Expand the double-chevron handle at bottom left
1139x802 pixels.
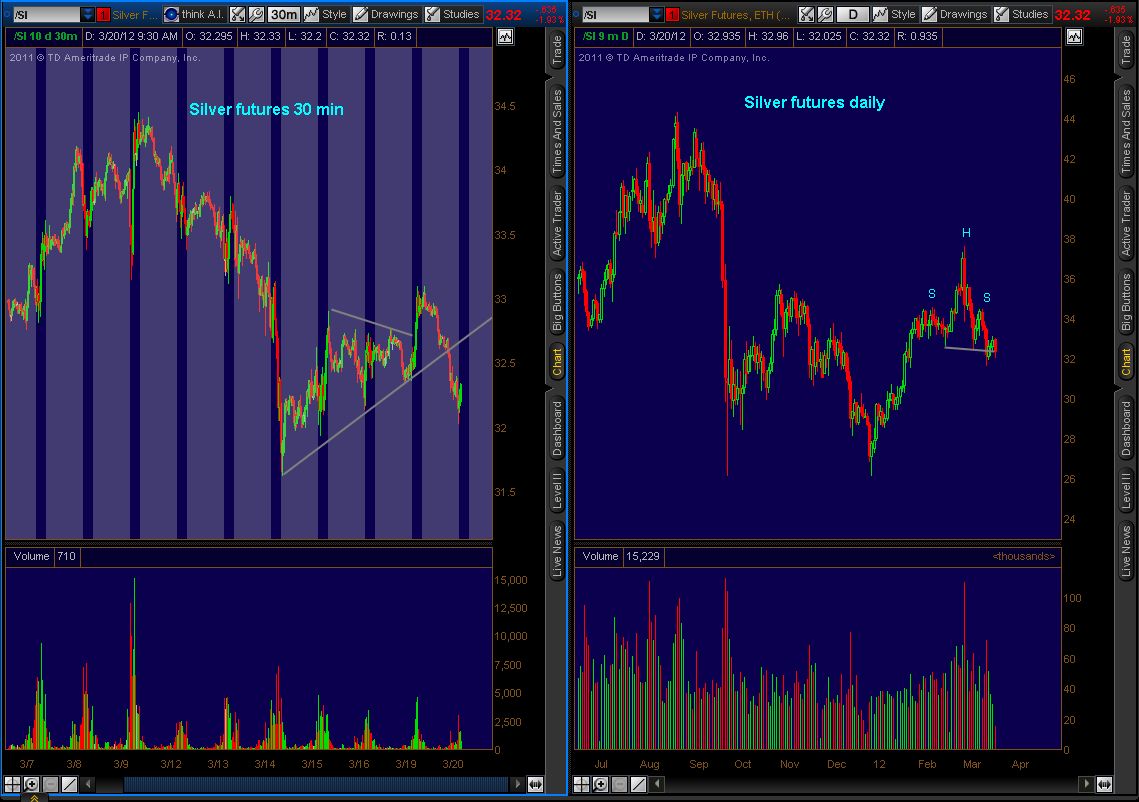pos(33,798)
